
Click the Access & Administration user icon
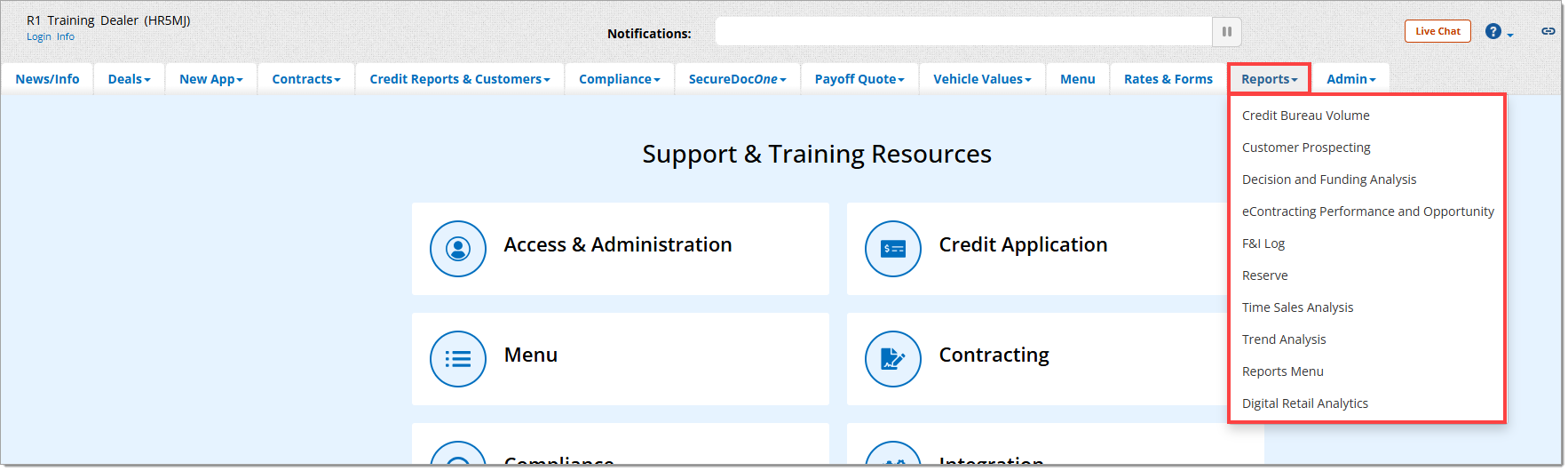458,249
